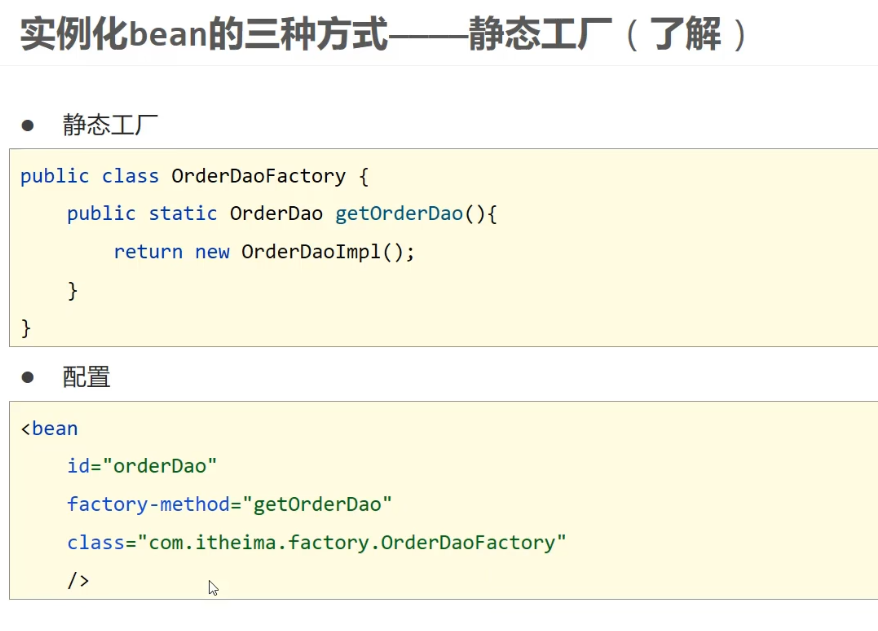Click the return keyword in Java code
Viewport: 878px width, 631px height.
pyautogui.click(x=148, y=252)
